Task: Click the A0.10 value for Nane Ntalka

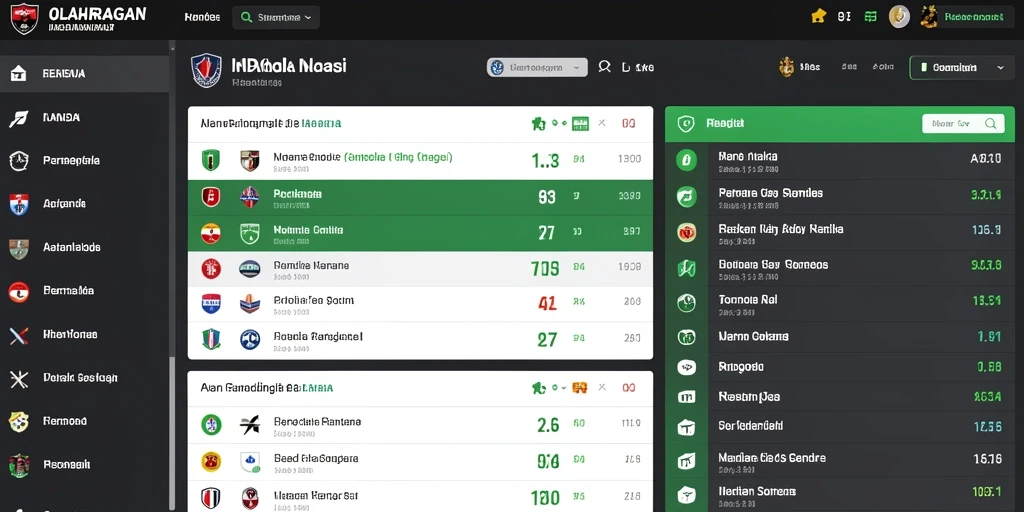Action: [986, 158]
